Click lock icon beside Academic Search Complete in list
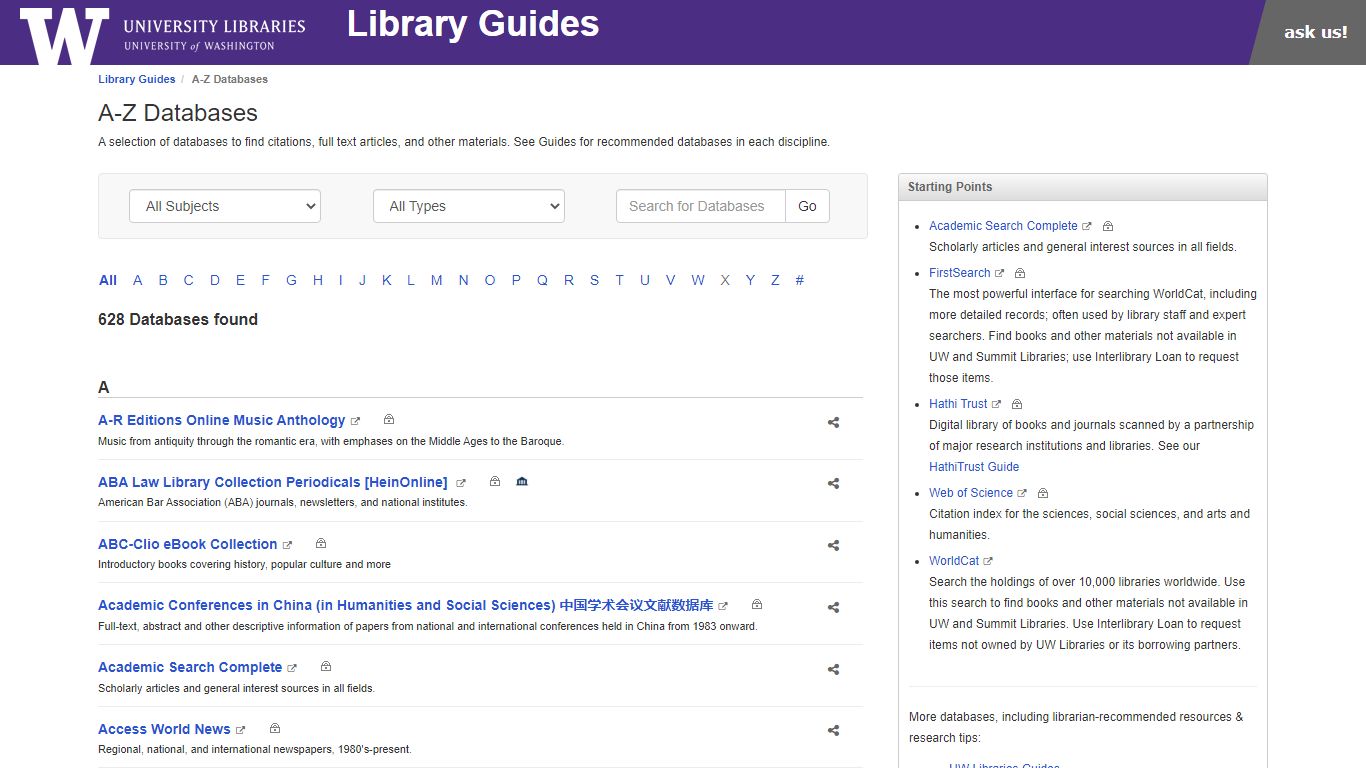Viewport: 1366px width, 768px height. [325, 667]
